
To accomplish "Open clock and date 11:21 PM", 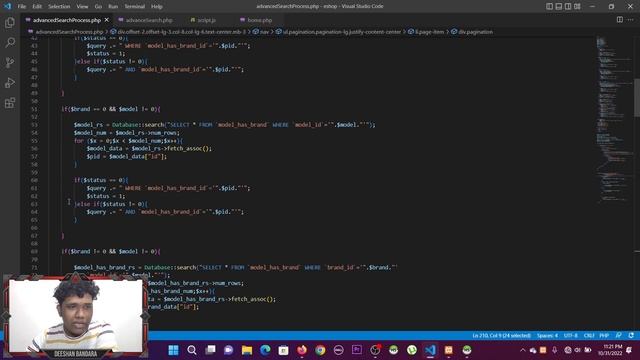I will [x=610, y=350].
